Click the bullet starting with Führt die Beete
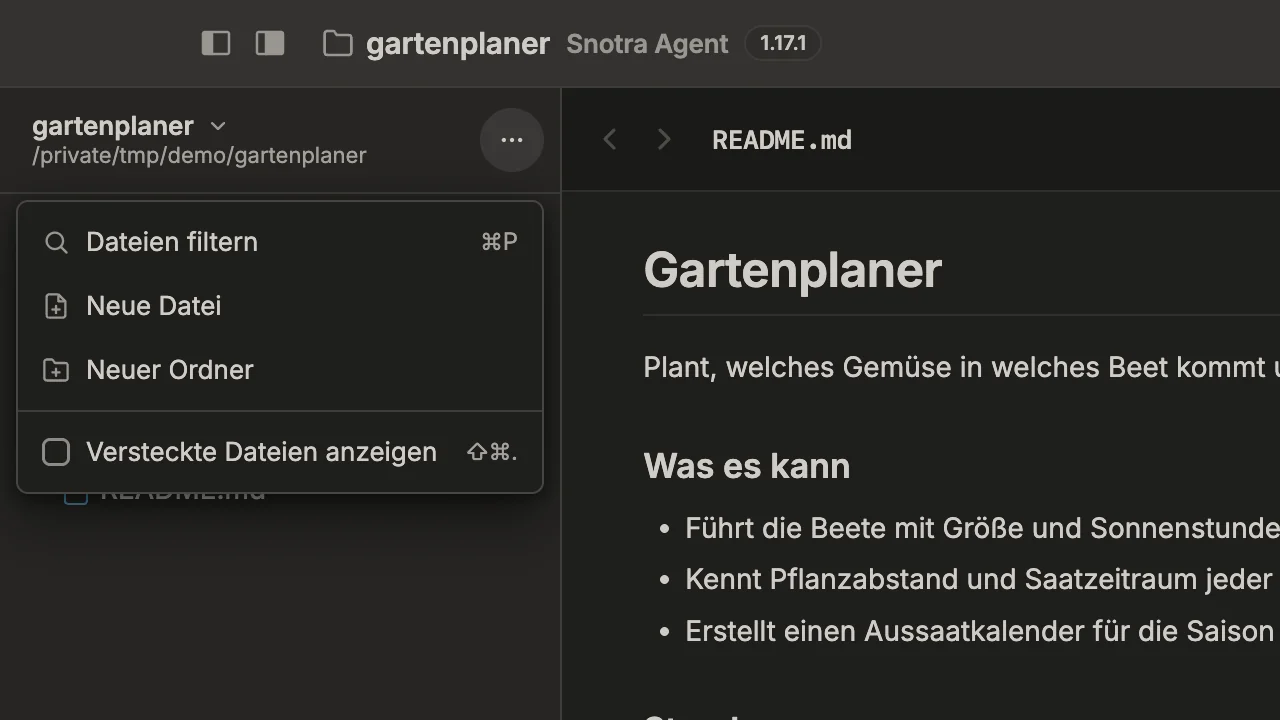1280x720 pixels. (x=982, y=528)
